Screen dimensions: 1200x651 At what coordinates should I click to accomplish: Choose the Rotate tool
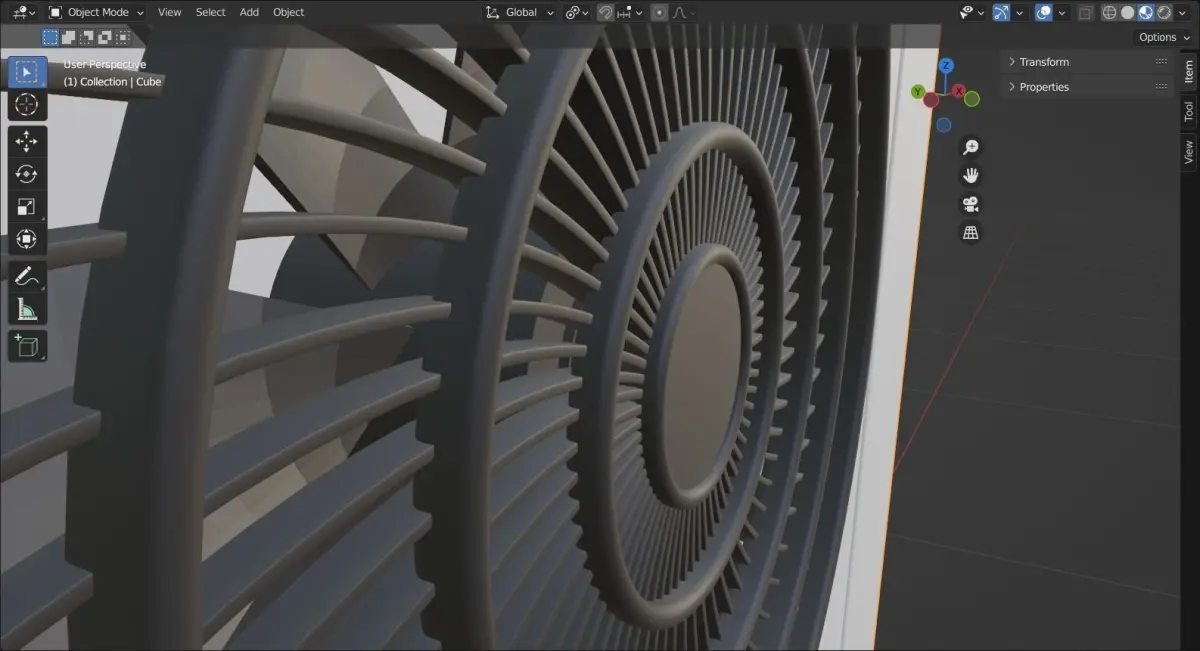click(27, 174)
